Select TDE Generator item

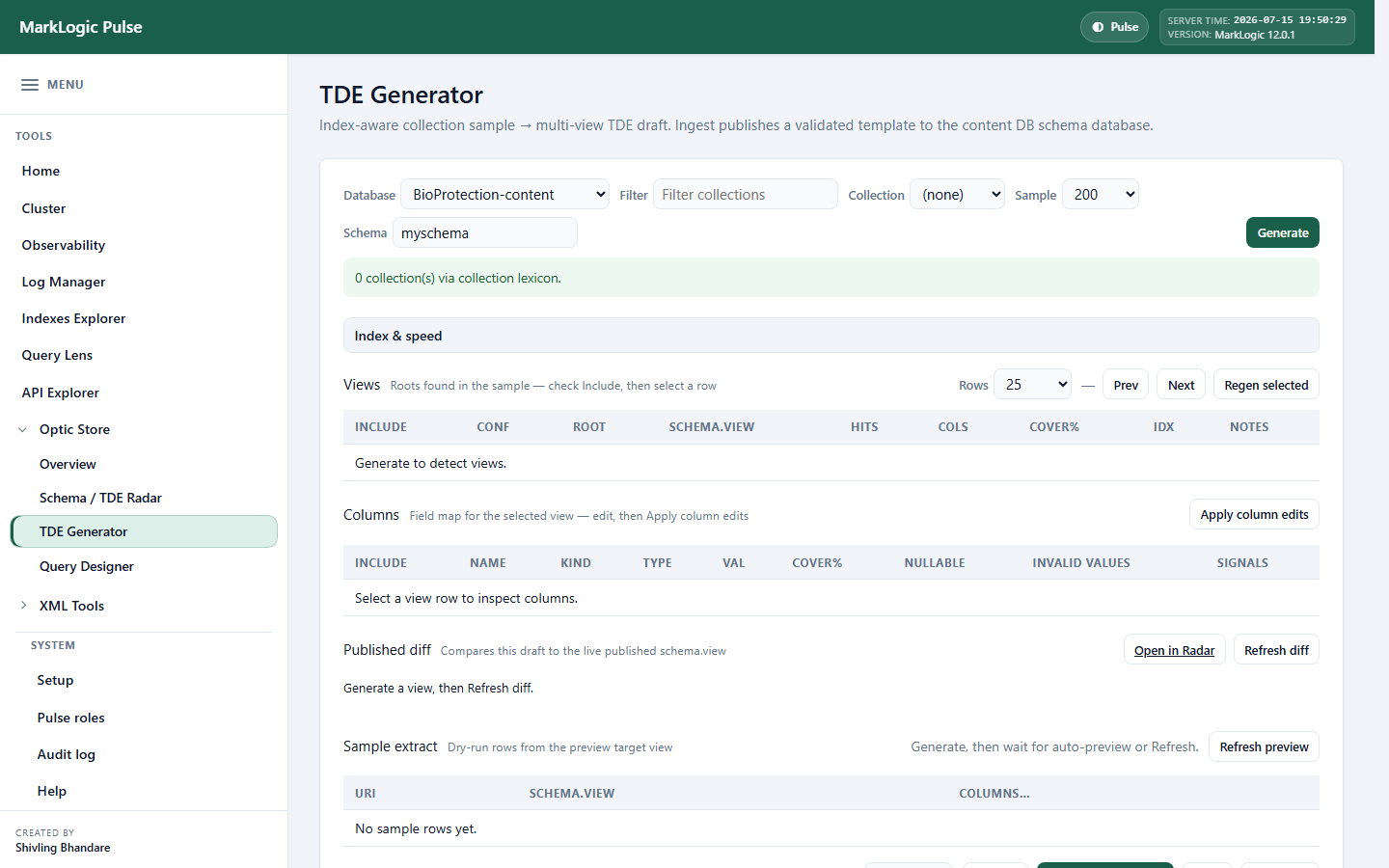tap(144, 531)
